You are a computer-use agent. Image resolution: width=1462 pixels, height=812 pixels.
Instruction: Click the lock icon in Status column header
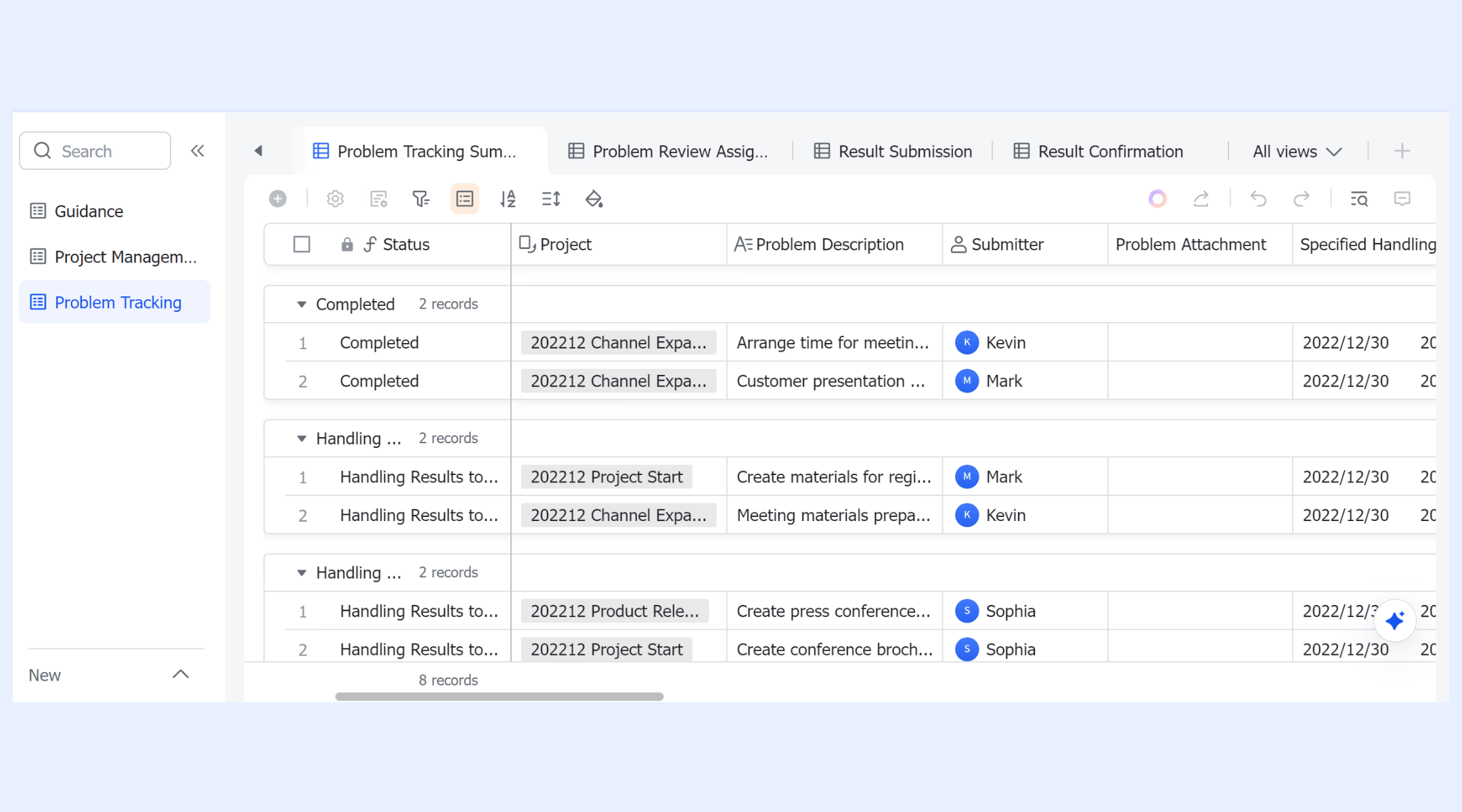click(347, 244)
